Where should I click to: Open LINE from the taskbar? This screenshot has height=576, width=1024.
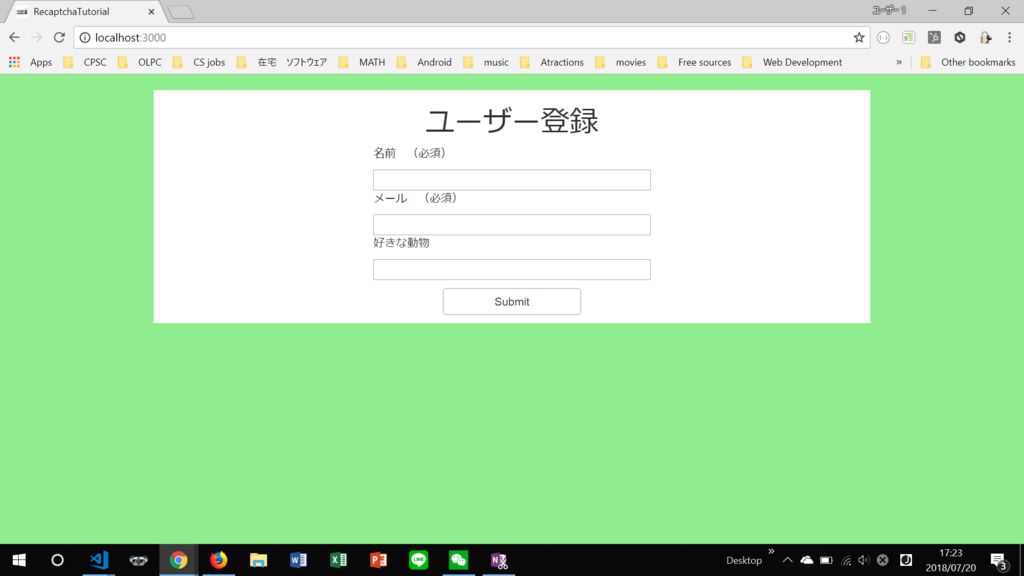point(418,561)
